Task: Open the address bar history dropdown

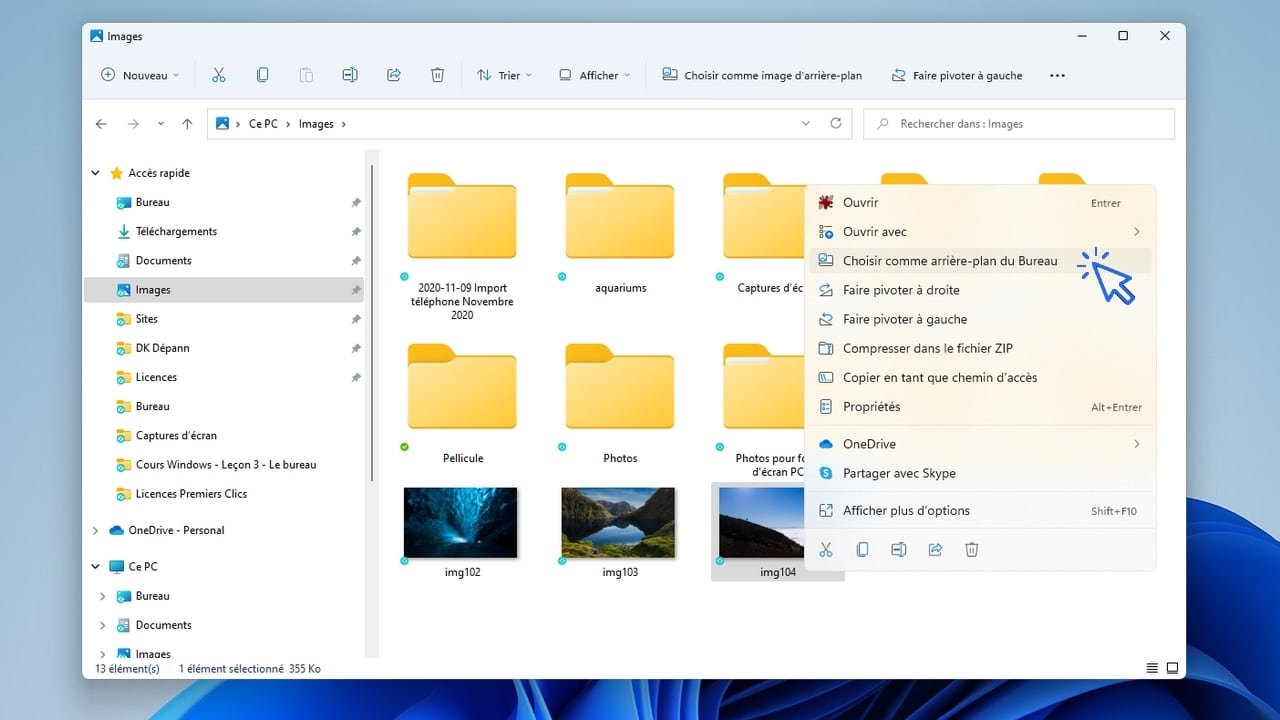Action: [806, 124]
